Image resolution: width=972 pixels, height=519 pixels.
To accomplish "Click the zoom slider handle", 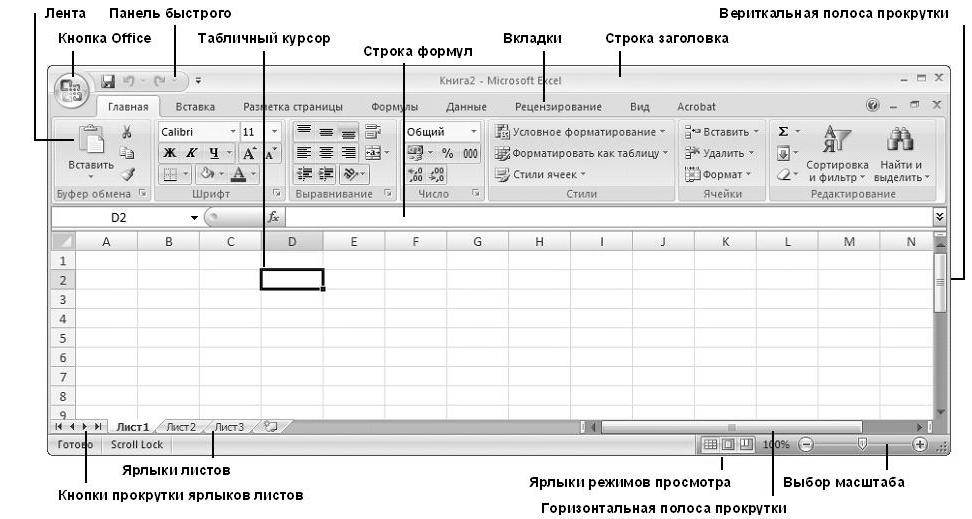I will coord(862,443).
